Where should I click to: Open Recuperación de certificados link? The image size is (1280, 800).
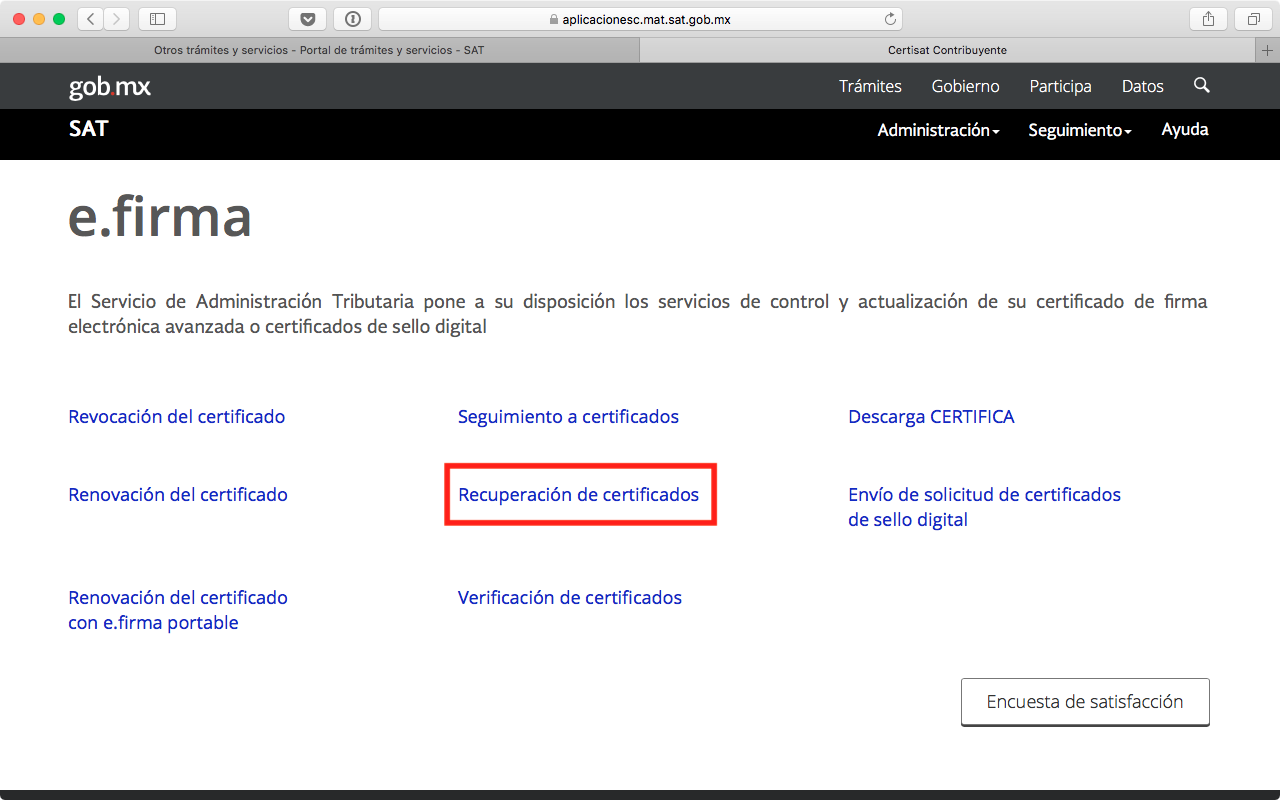click(x=578, y=494)
